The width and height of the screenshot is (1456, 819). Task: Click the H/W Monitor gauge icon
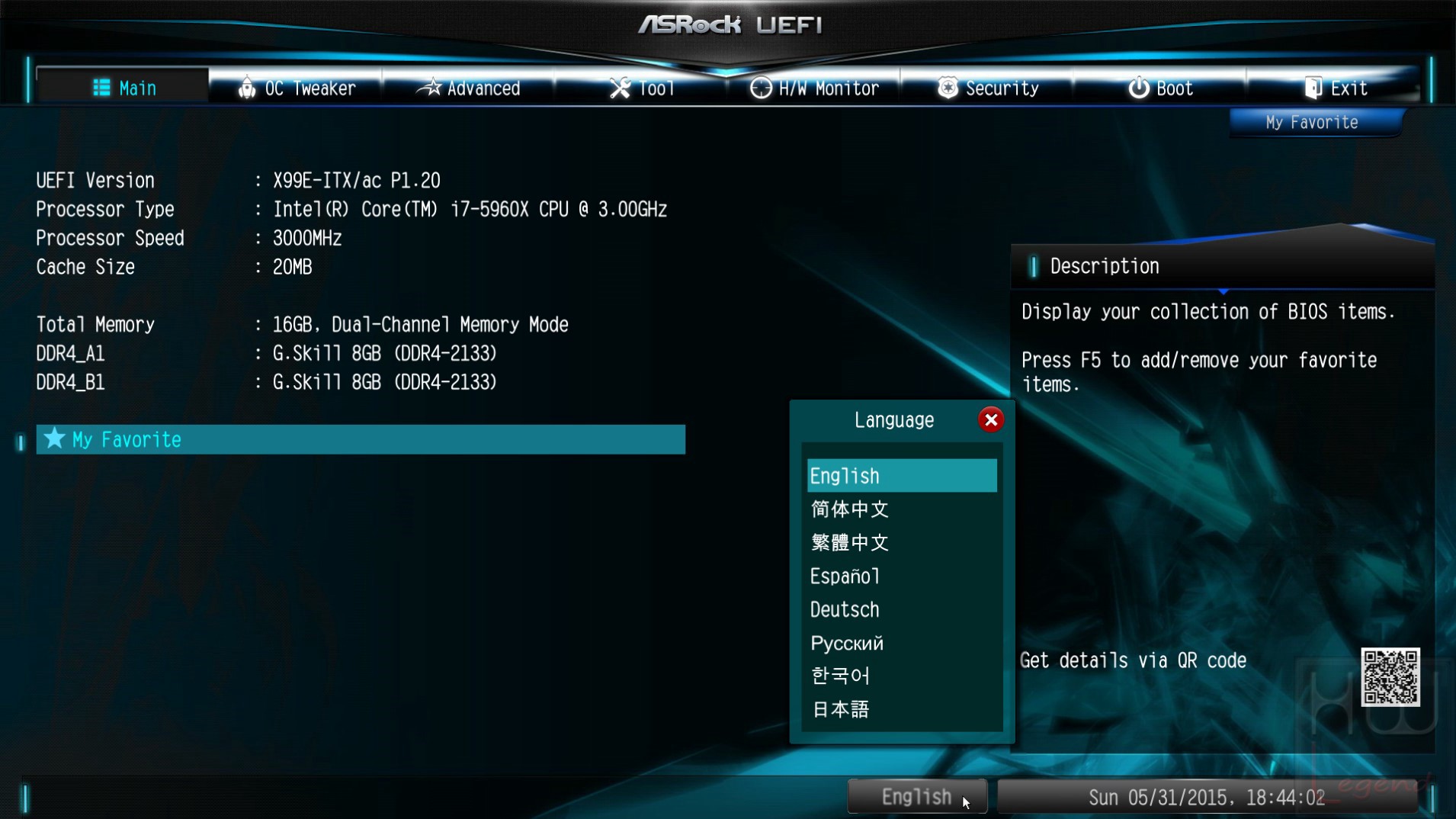760,88
